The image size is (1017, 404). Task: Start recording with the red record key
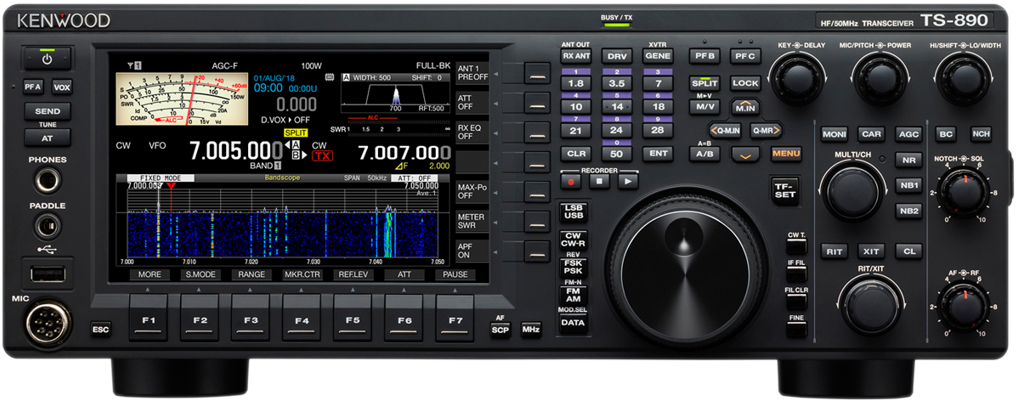tap(571, 182)
